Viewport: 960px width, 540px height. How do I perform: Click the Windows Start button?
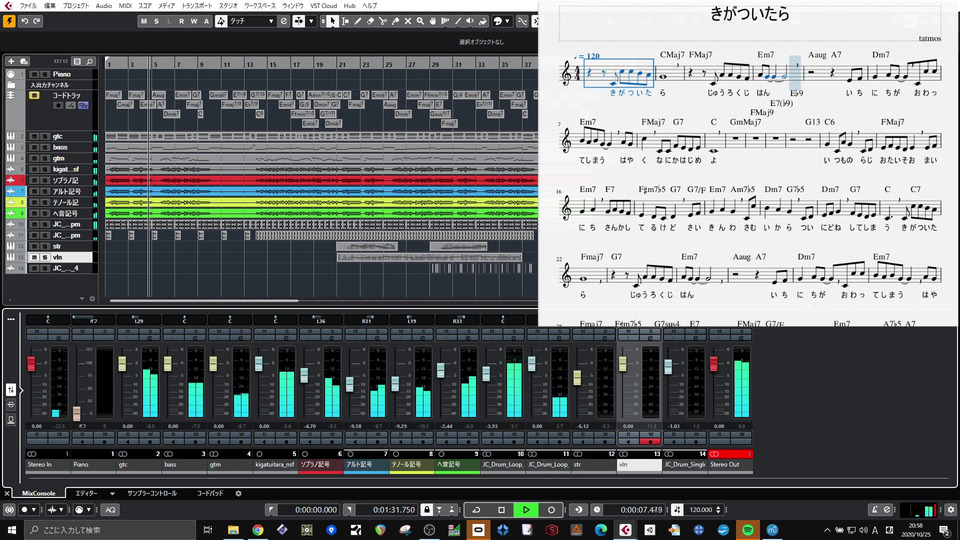tap(11, 530)
